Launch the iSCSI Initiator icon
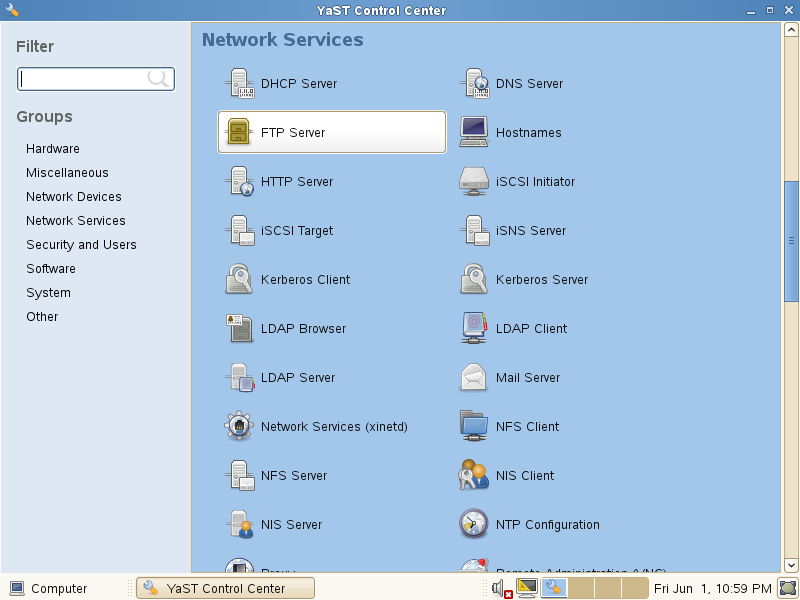Image resolution: width=800 pixels, height=600 pixels. [474, 181]
